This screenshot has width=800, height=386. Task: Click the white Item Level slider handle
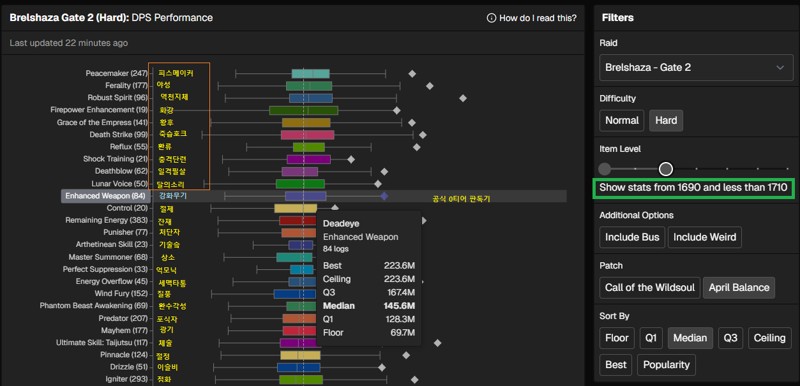[666, 168]
